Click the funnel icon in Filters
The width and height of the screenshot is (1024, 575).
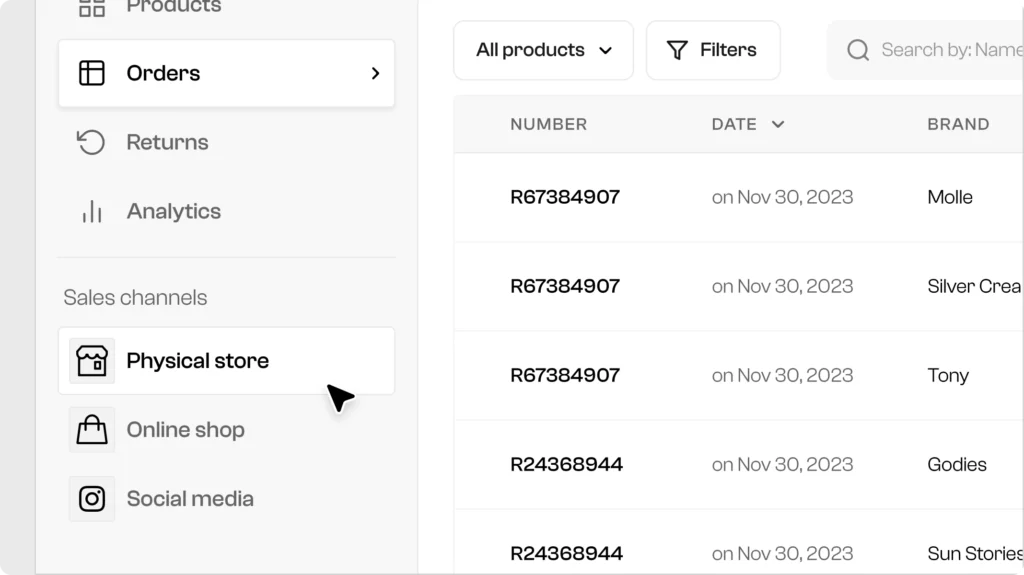tap(677, 50)
